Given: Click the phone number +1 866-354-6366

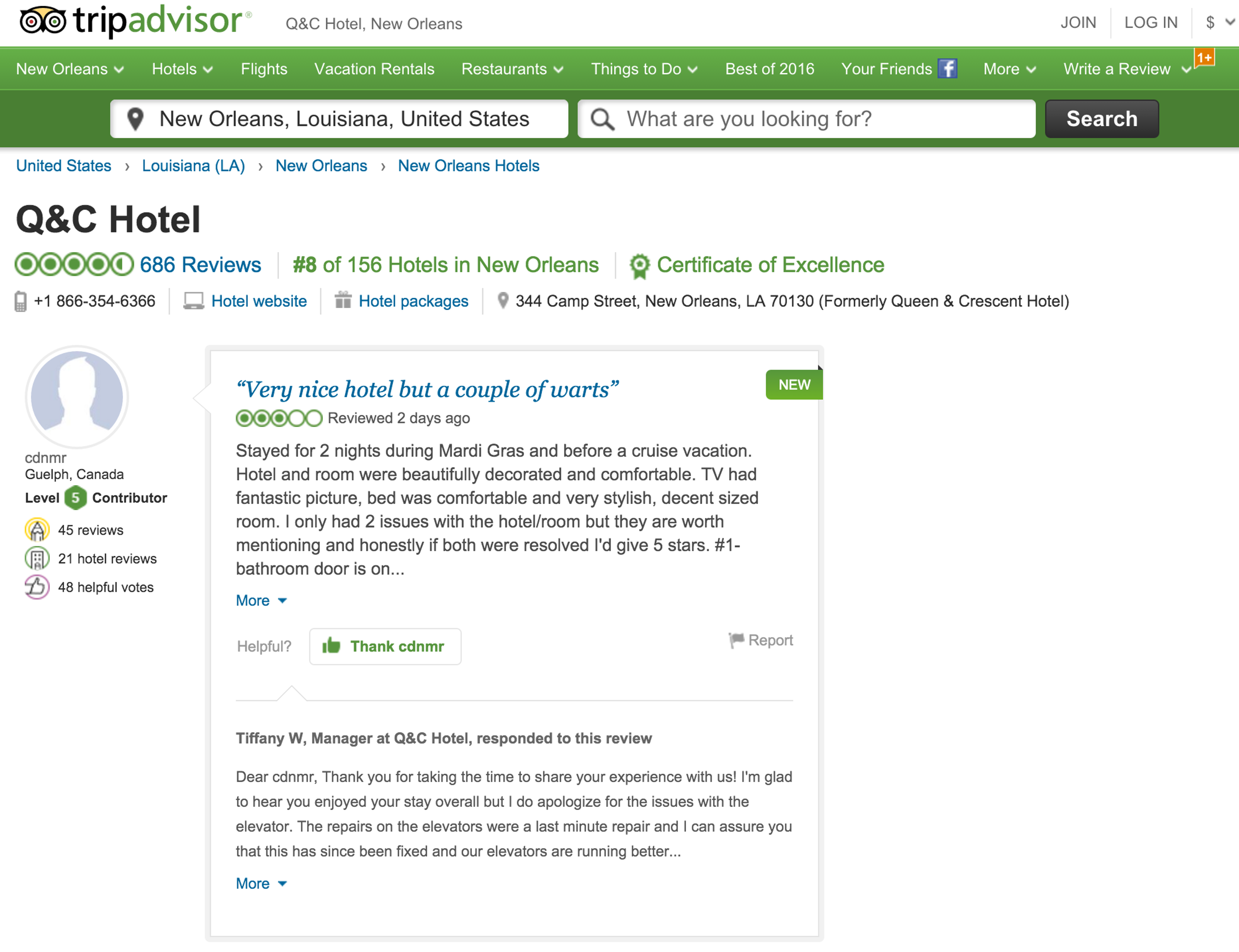Looking at the screenshot, I should pyautogui.click(x=95, y=301).
